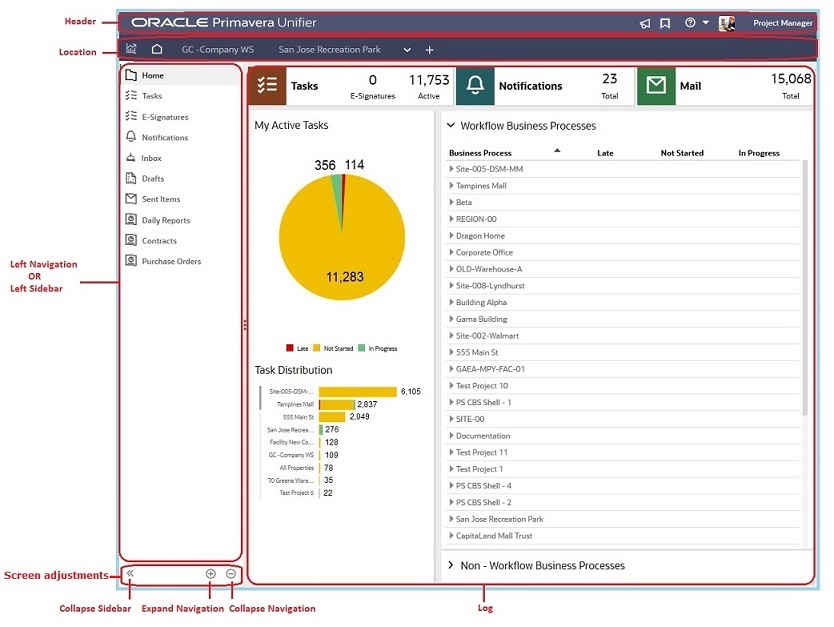Viewport: 834px width, 627px height.
Task: Click the green In Progress legend swatch
Action: [x=362, y=348]
